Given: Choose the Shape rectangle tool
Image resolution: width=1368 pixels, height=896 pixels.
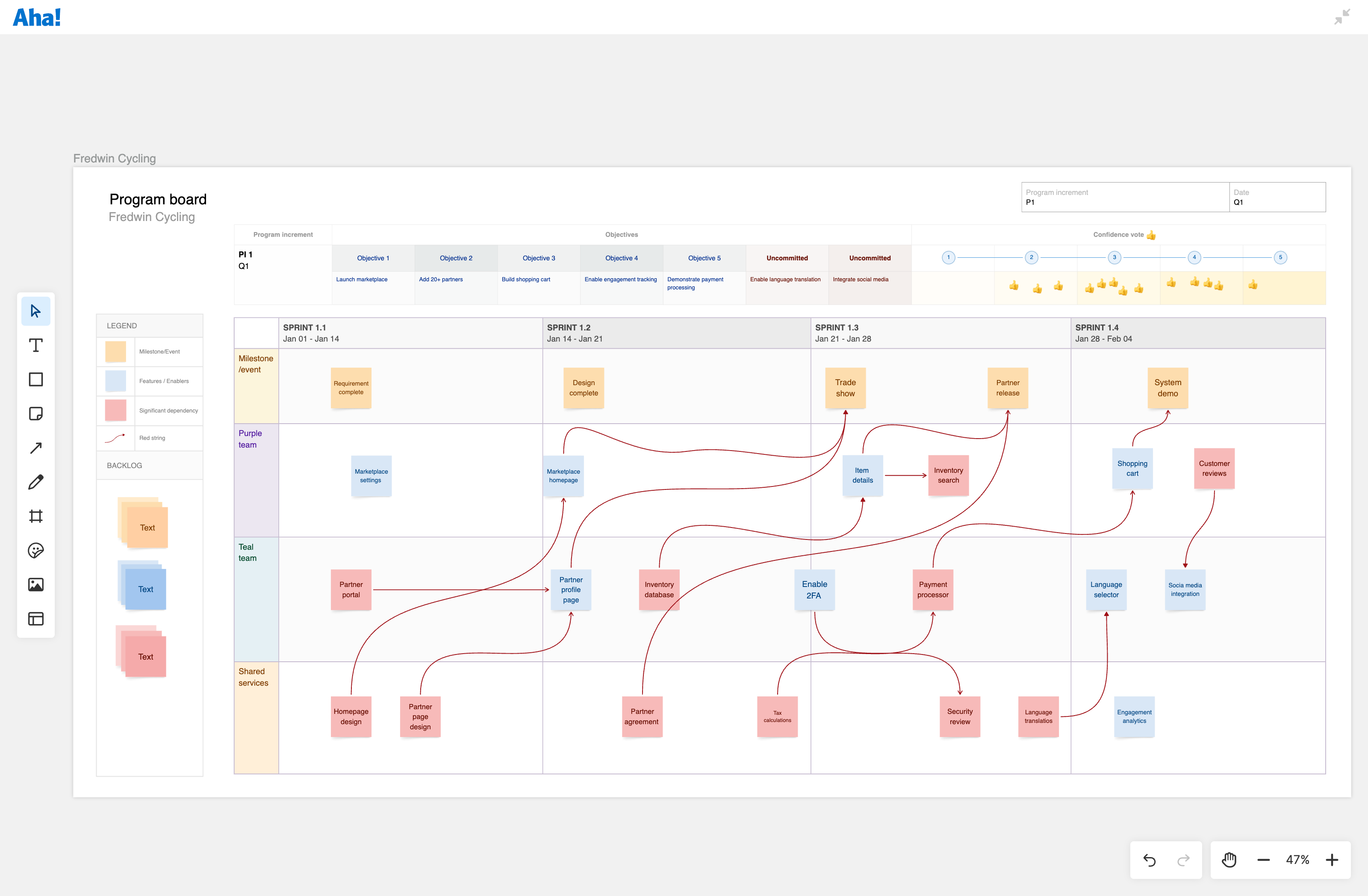Looking at the screenshot, I should 35,379.
